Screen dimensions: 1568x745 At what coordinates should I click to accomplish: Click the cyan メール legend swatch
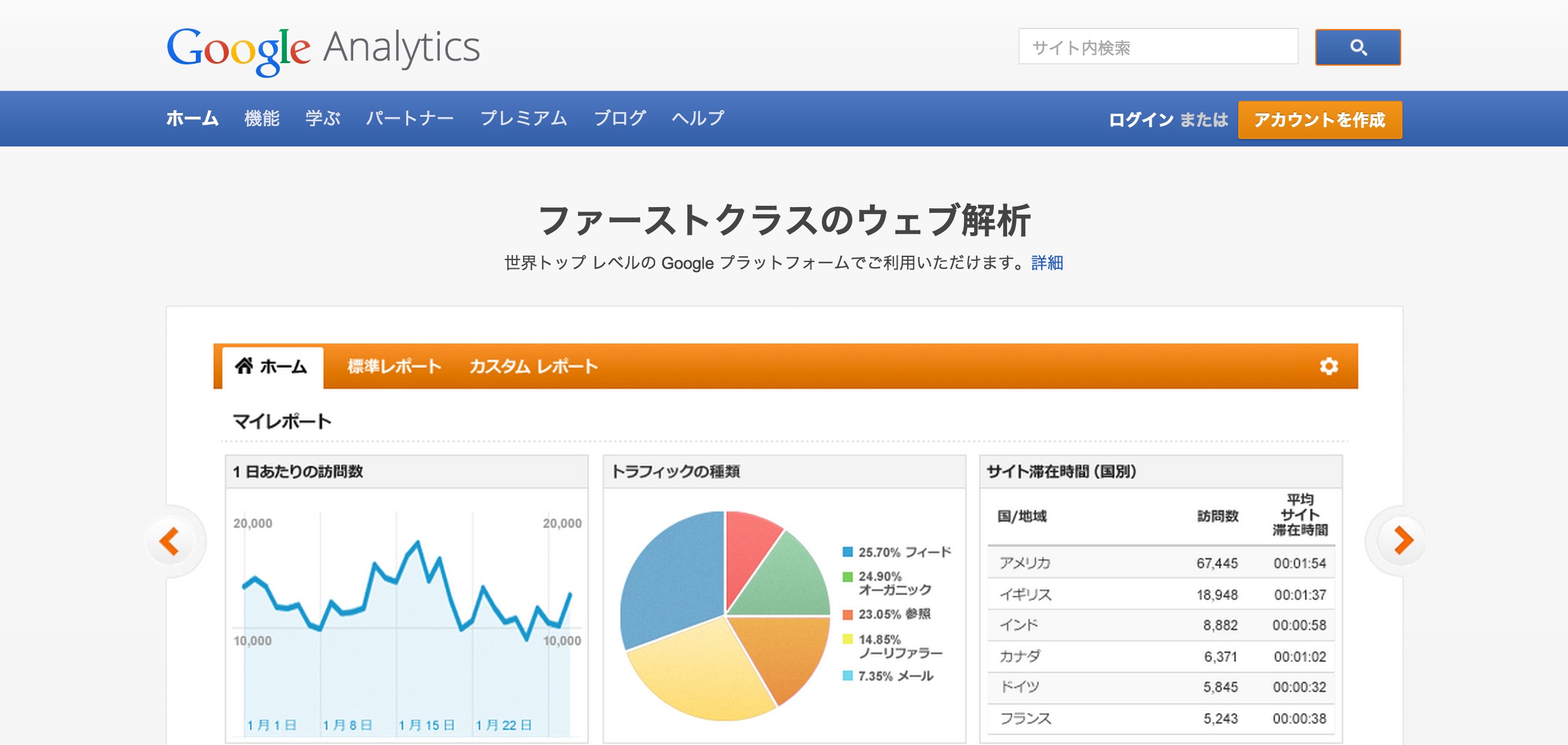click(x=848, y=676)
